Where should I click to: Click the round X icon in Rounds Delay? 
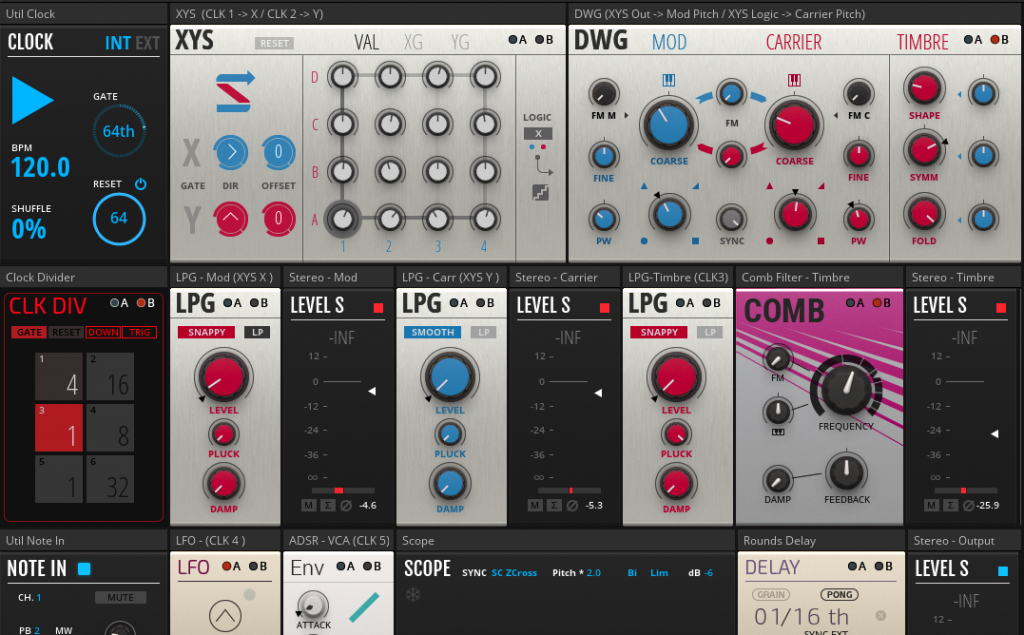point(881,615)
